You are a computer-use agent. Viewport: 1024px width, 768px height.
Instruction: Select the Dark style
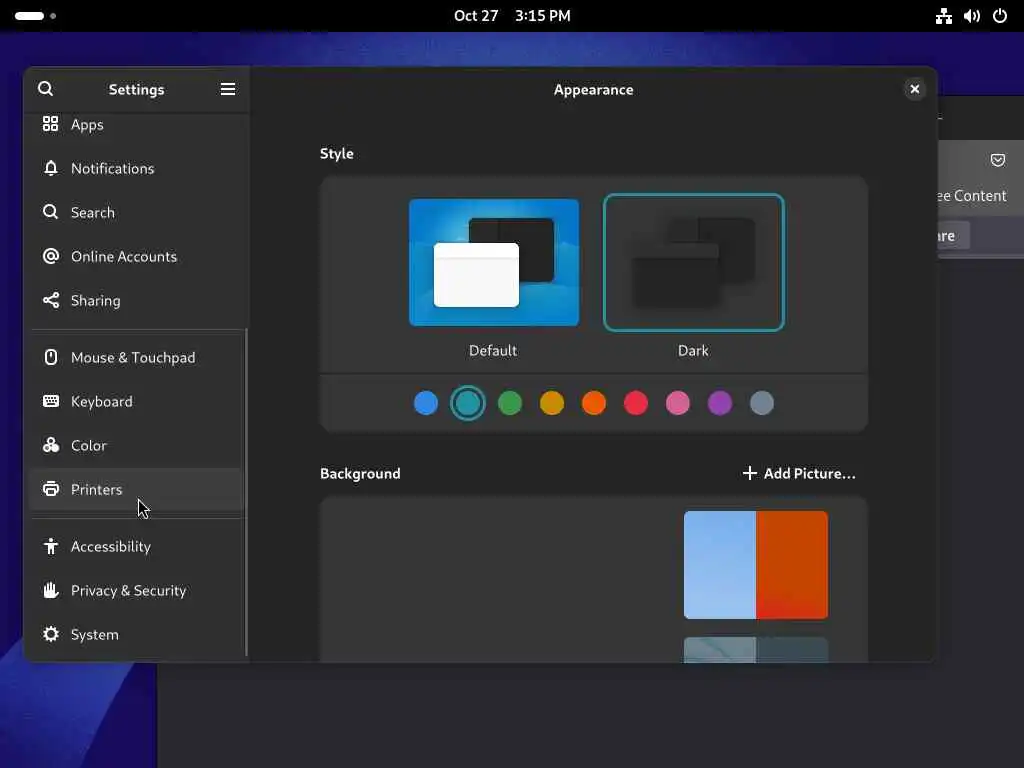click(694, 263)
